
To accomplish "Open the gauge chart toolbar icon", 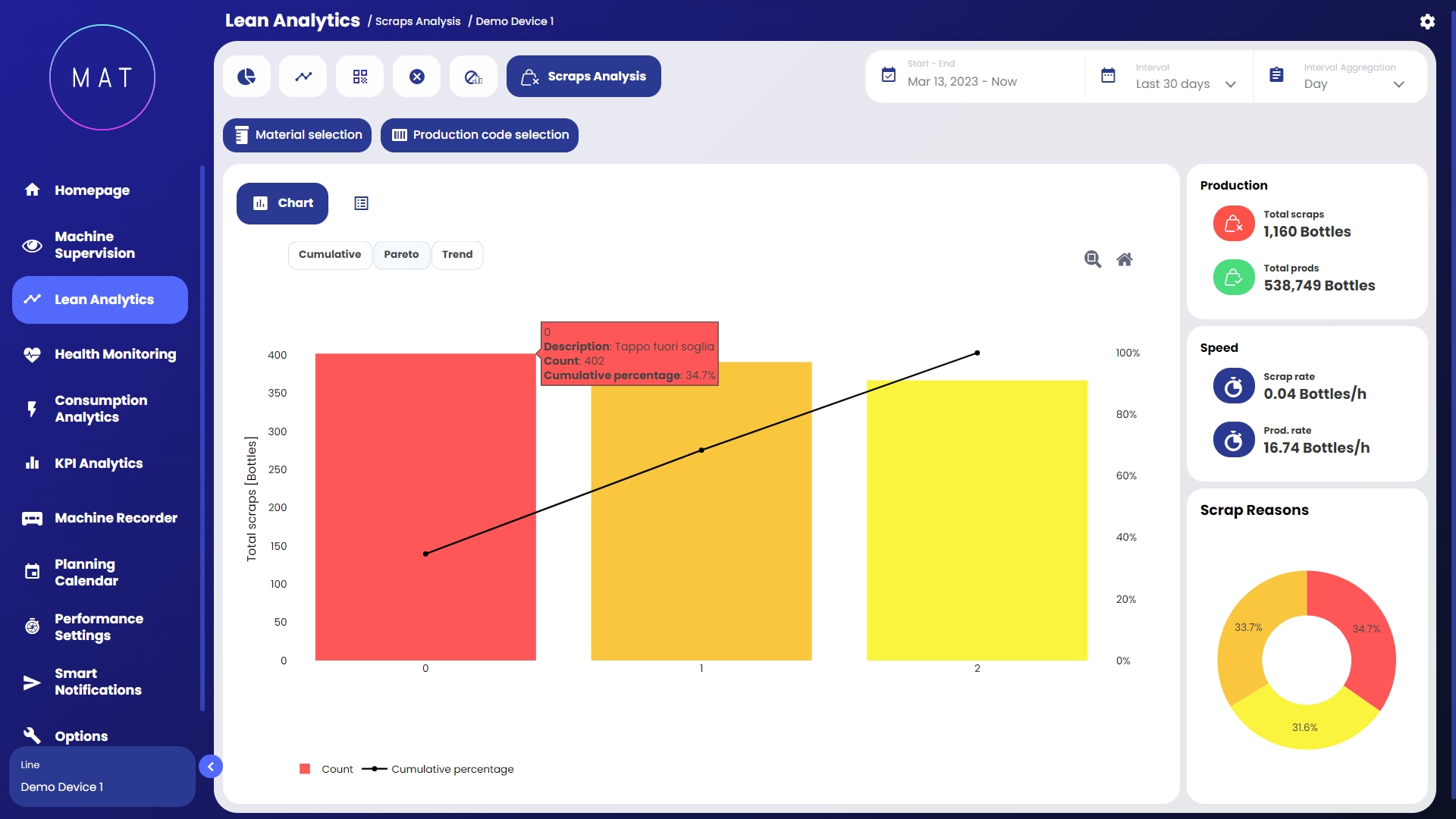I will coord(473,77).
